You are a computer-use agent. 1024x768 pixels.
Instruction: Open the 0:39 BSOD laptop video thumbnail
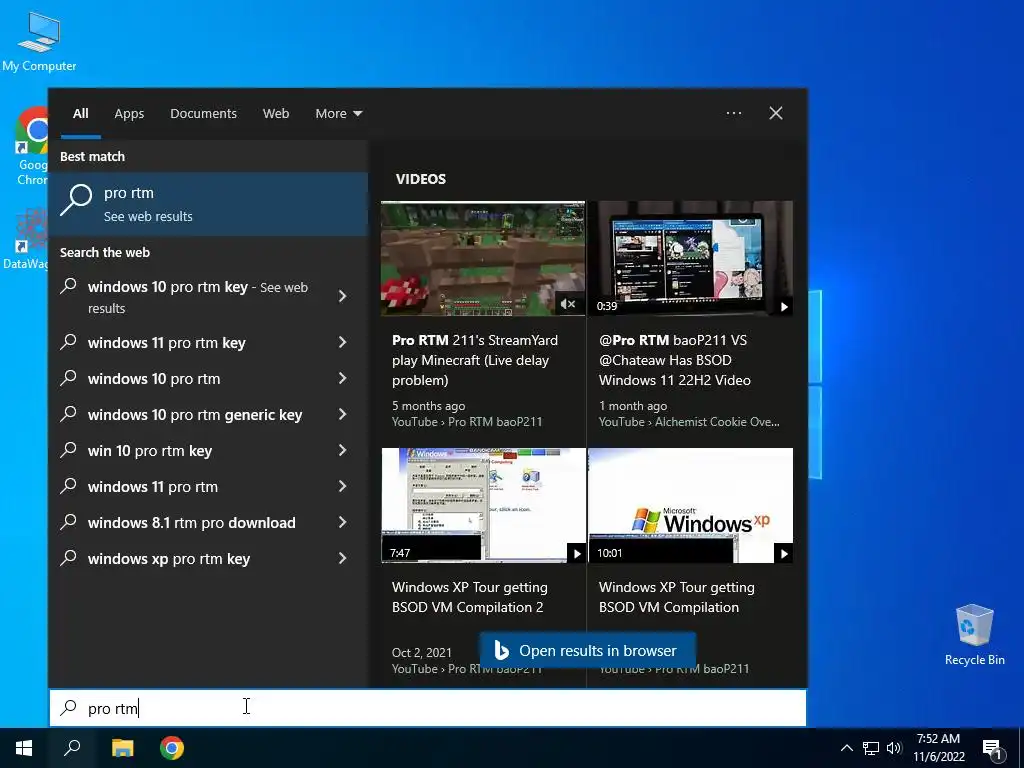click(690, 259)
